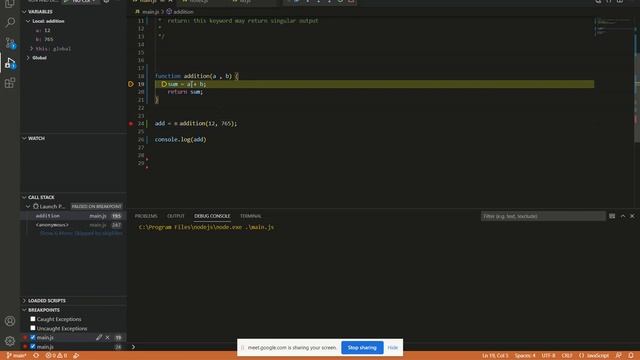Switch to the TERMINAL tab

pos(251,216)
